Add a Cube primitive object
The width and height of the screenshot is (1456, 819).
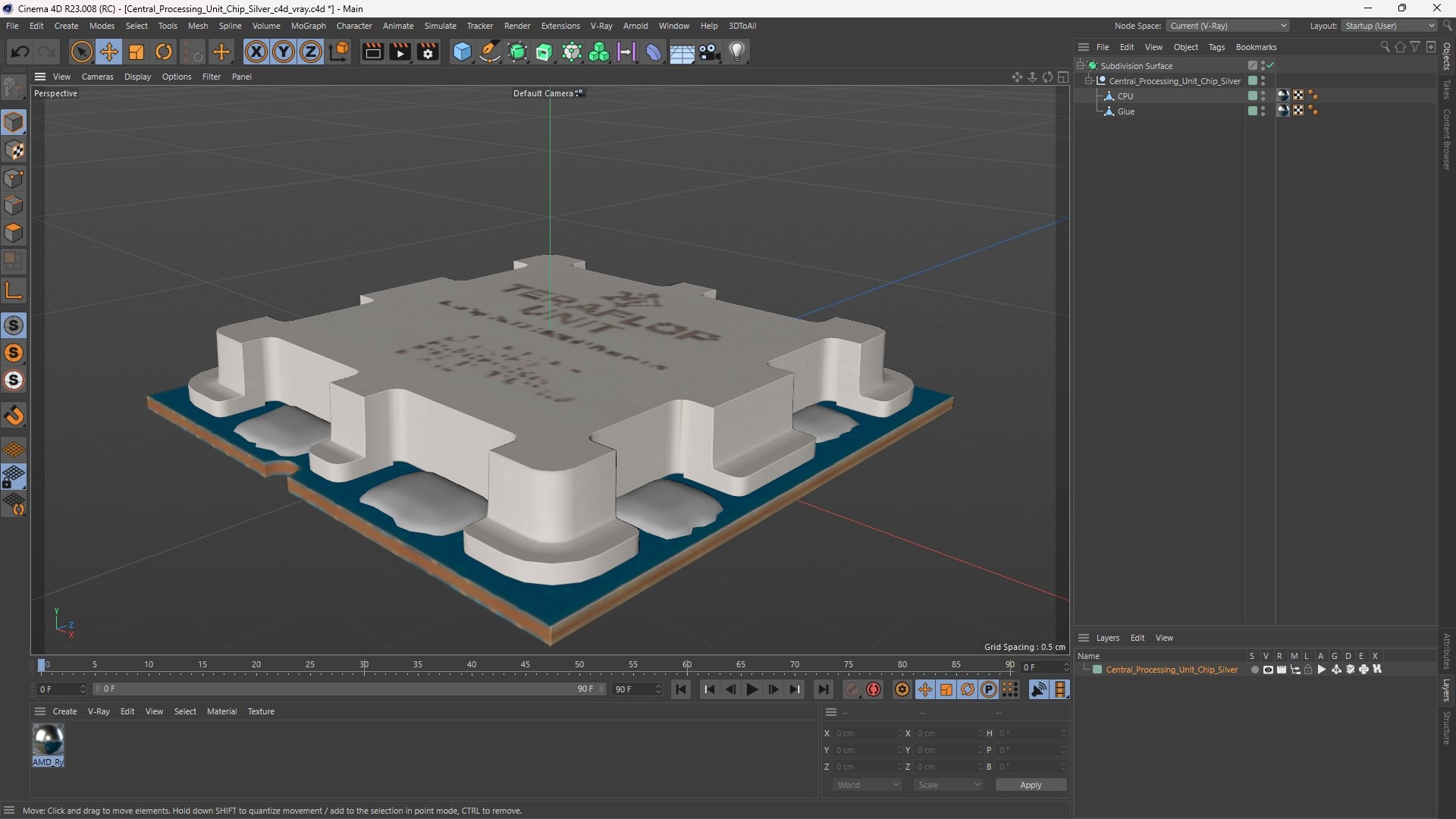[462, 52]
